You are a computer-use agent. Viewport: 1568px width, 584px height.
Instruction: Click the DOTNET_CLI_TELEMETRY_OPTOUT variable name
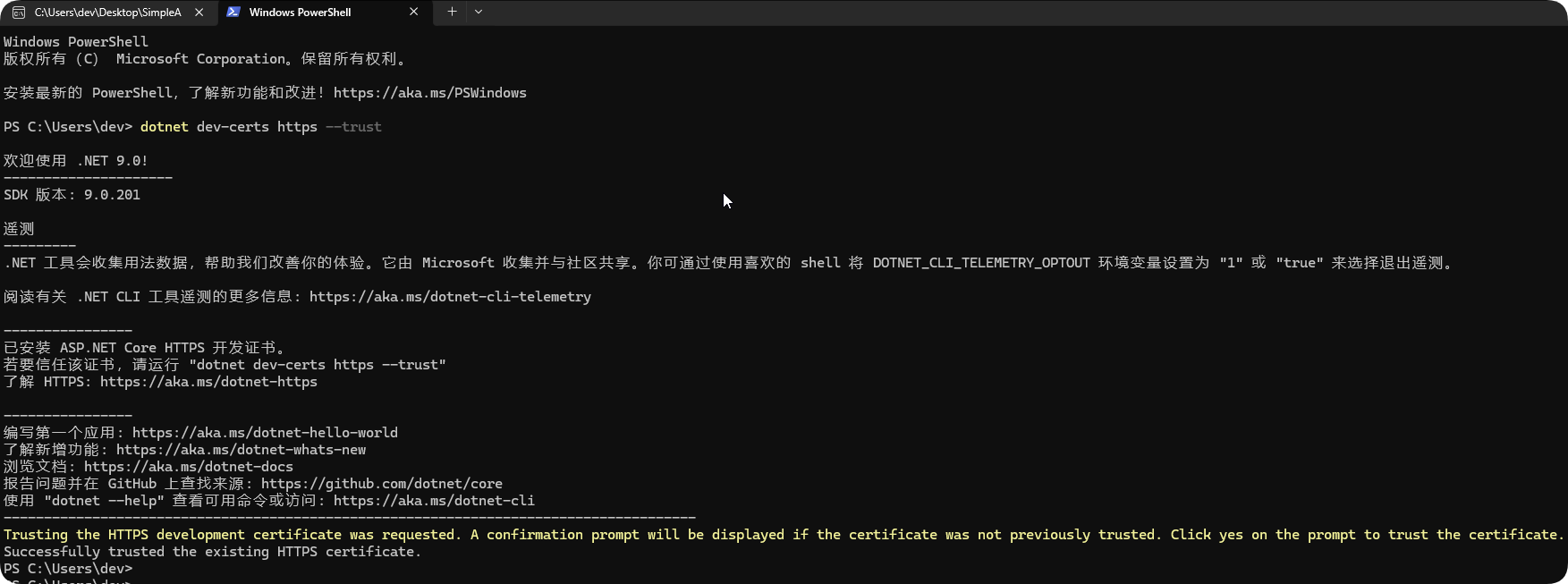981,263
